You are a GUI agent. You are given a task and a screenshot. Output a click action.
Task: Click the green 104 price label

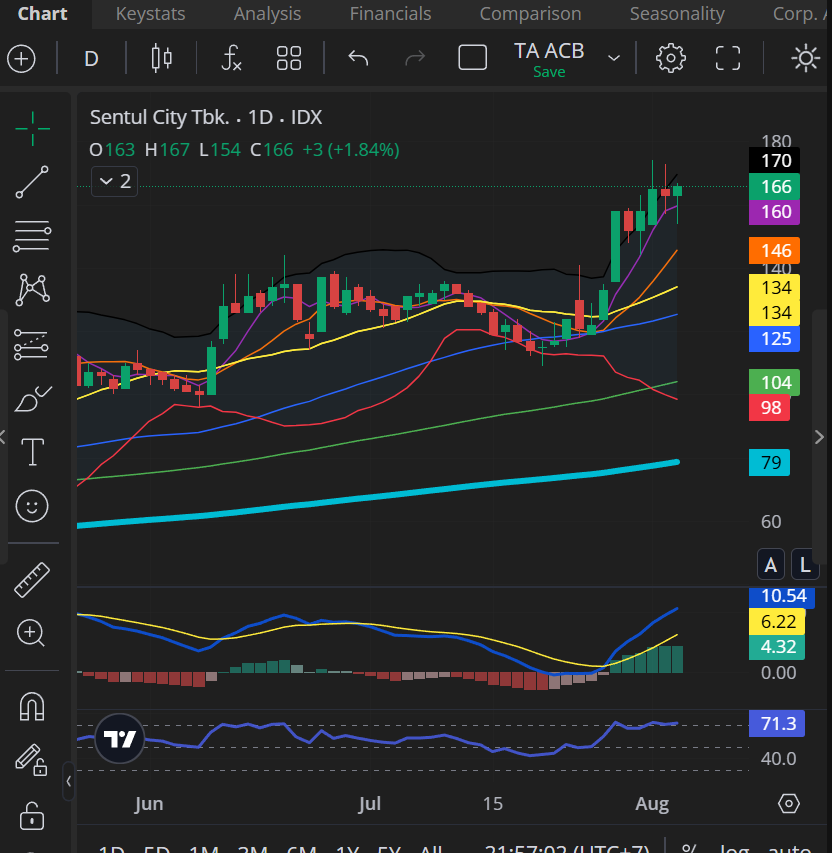click(x=774, y=382)
